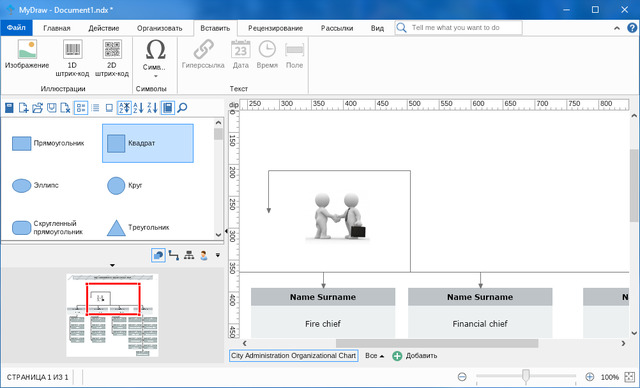Click the zoom slider handle

pos(526,376)
